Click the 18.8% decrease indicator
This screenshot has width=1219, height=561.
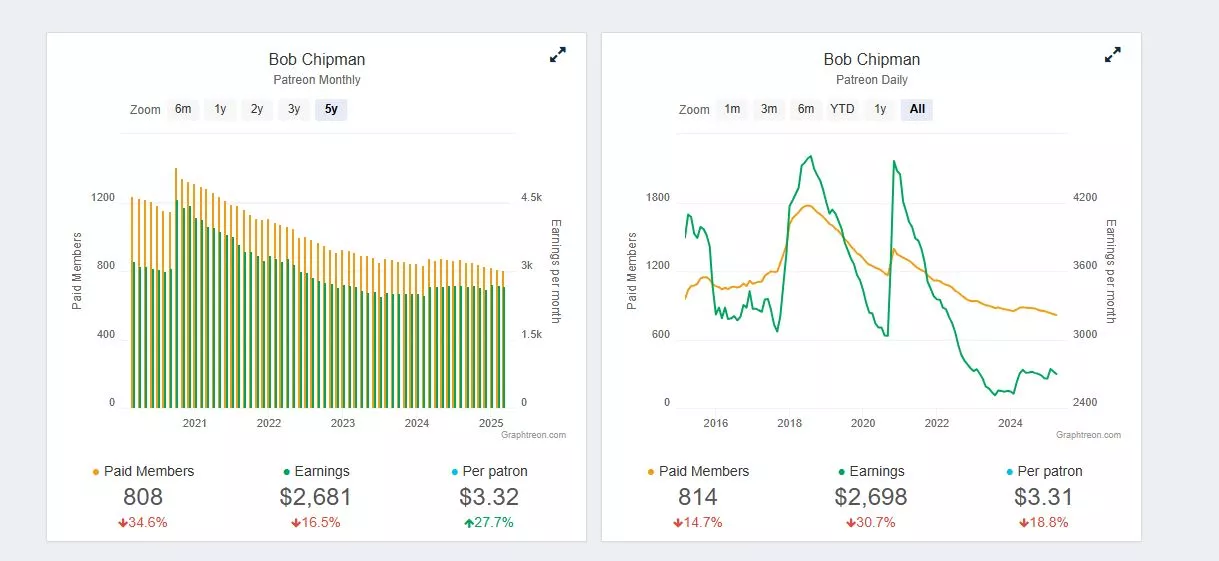pos(1044,522)
